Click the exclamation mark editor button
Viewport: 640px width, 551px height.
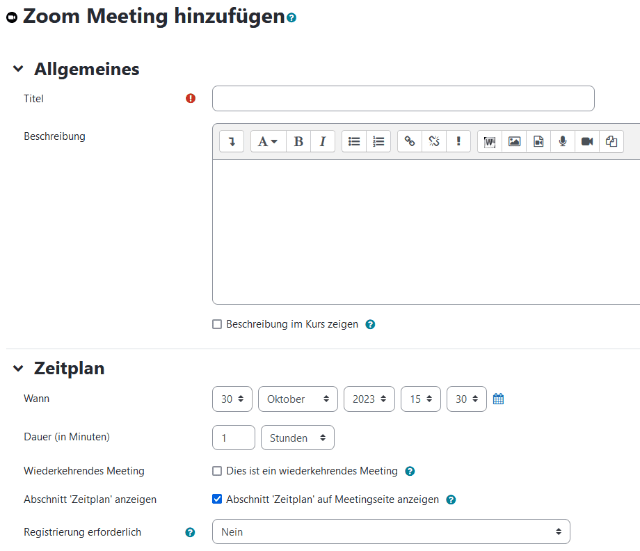tap(458, 142)
